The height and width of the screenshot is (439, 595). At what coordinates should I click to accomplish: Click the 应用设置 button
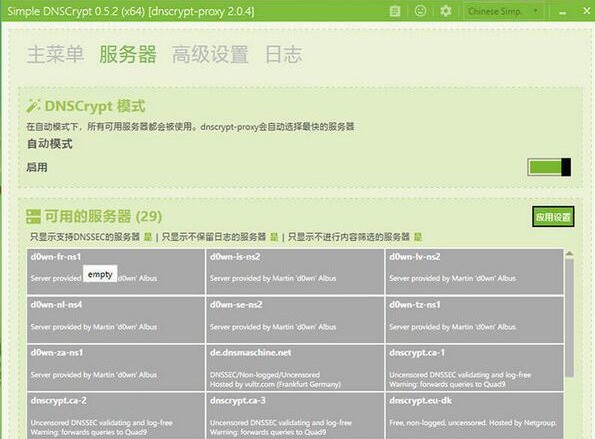(553, 217)
